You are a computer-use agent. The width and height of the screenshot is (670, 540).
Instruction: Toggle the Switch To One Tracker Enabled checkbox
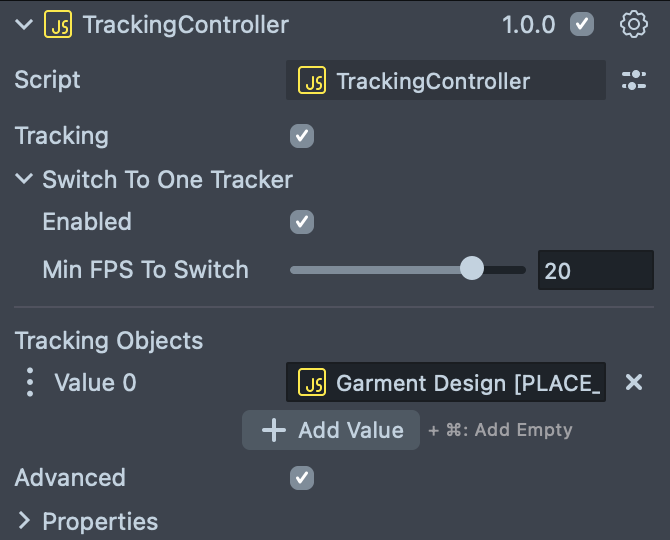coord(302,222)
